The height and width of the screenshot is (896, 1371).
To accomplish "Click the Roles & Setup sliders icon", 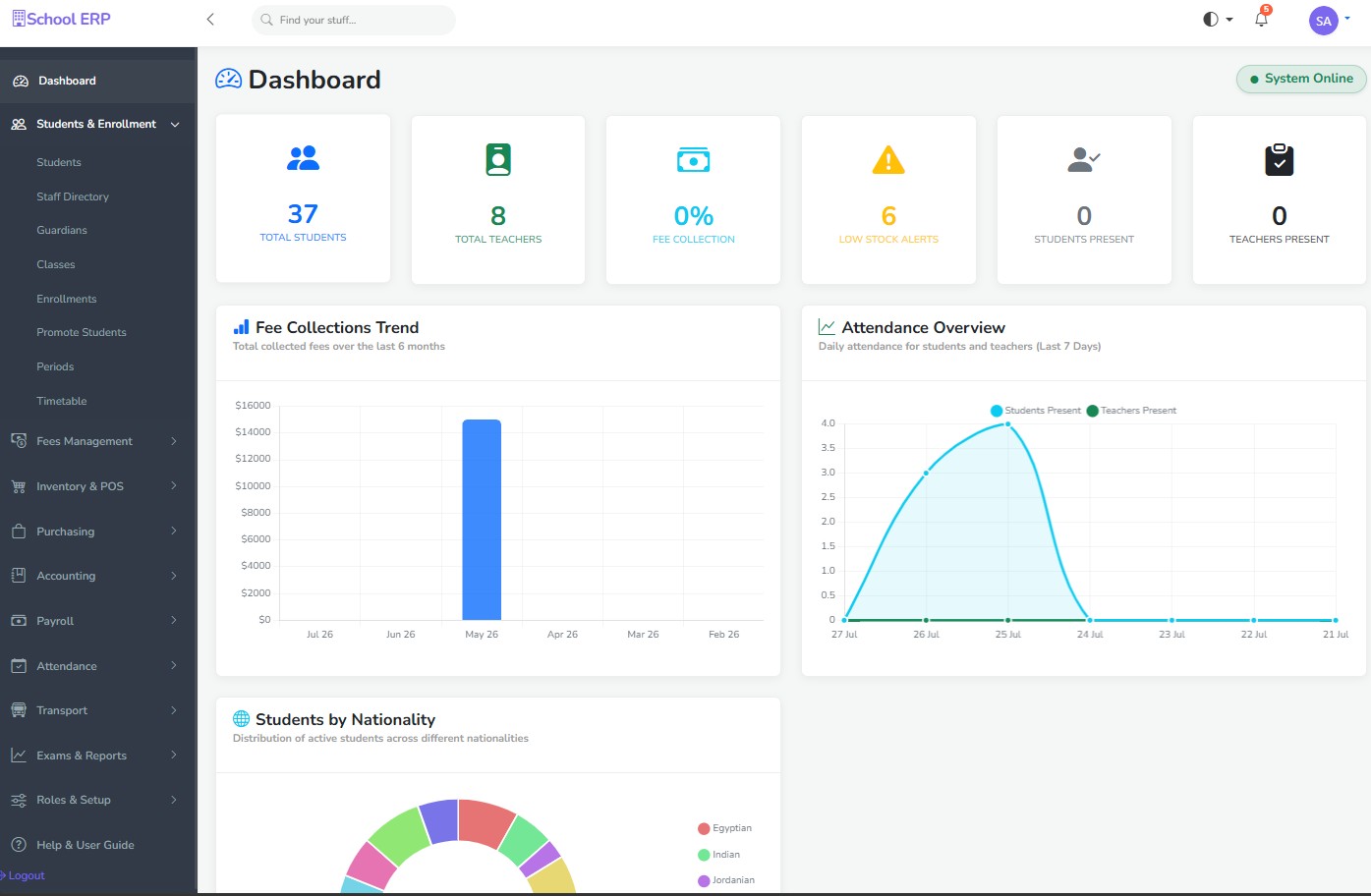I will (19, 800).
